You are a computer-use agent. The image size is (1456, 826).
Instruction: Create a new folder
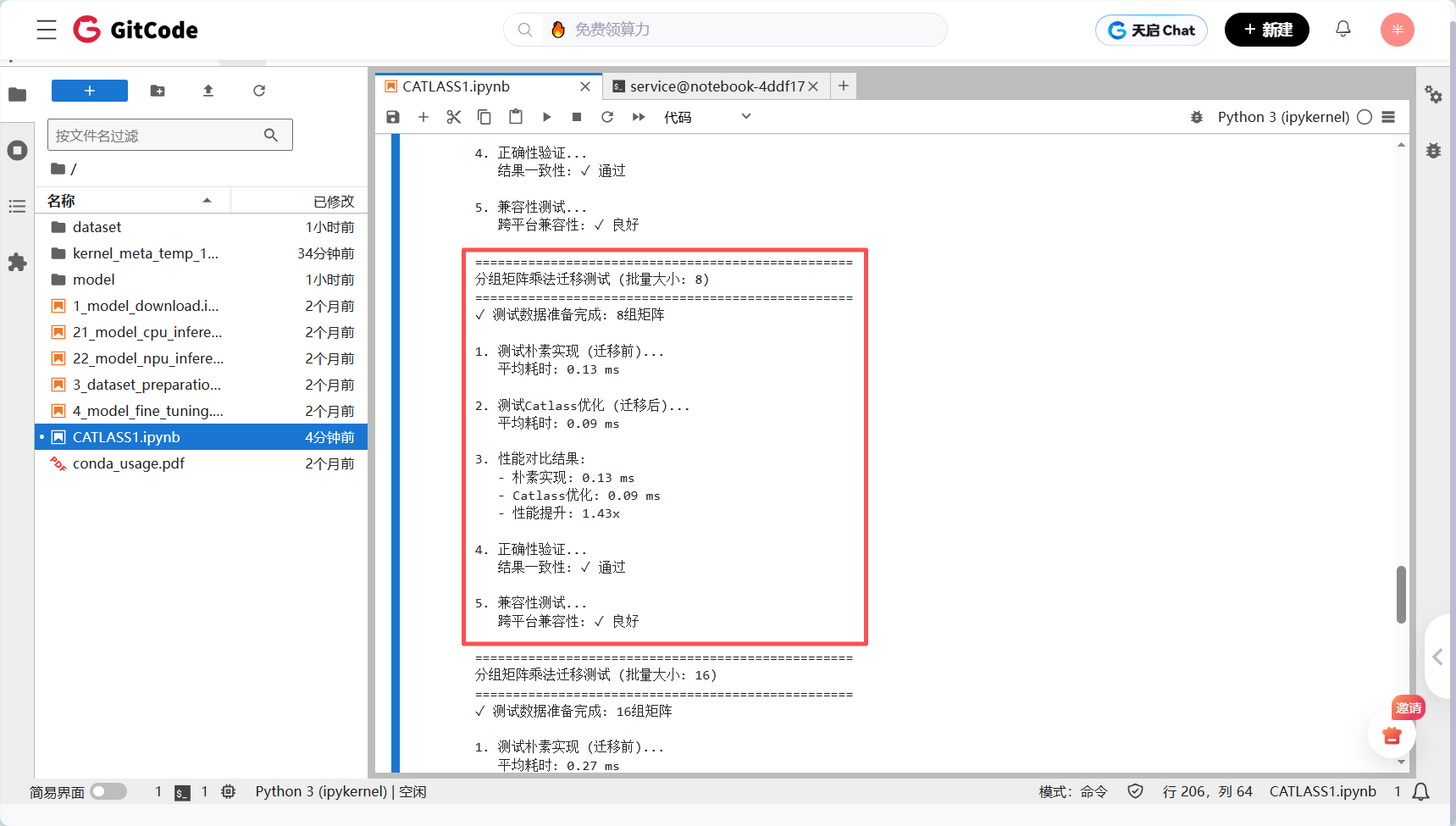pos(158,91)
